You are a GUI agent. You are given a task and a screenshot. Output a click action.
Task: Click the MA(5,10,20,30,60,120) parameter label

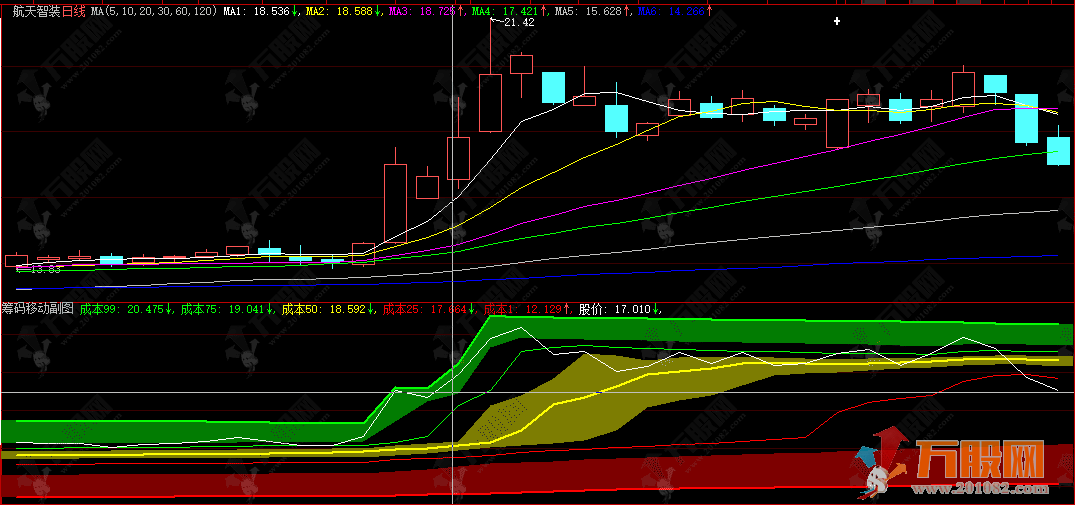[152, 11]
